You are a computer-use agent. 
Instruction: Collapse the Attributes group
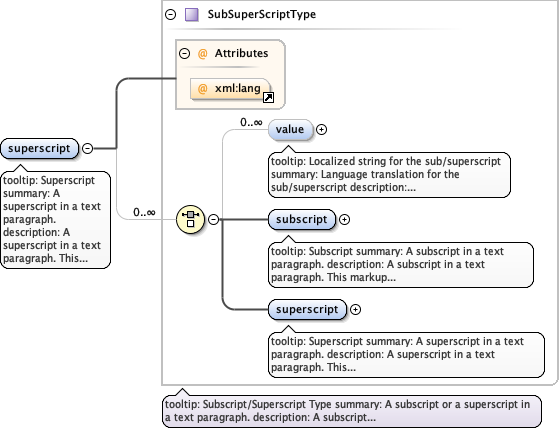click(x=184, y=54)
